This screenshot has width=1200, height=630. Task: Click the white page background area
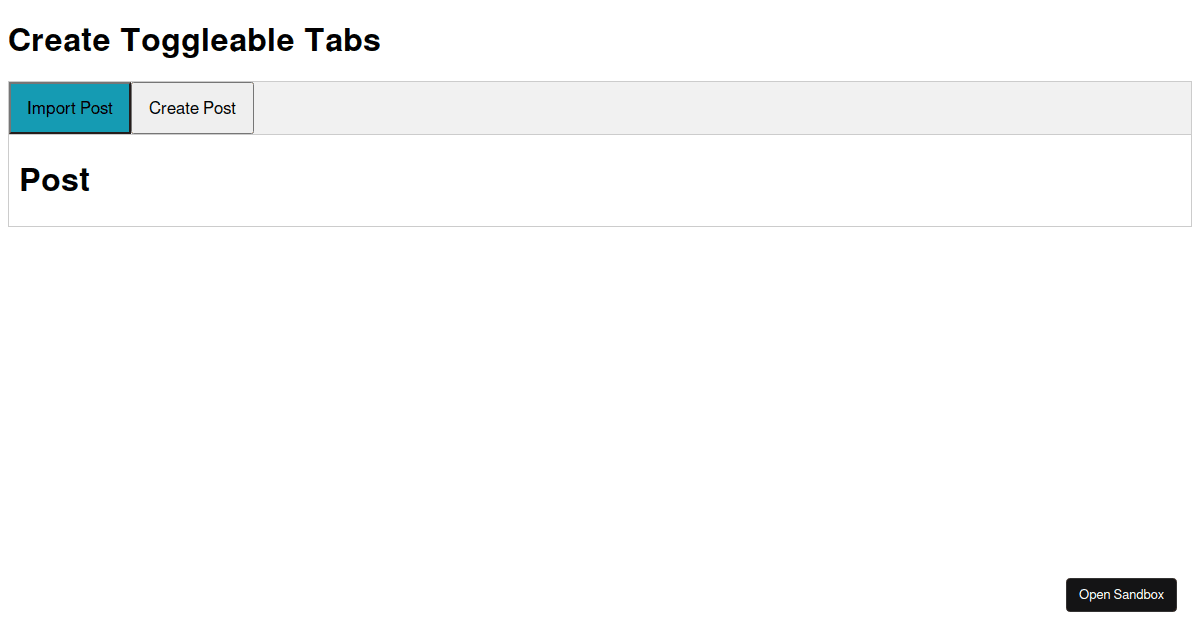tap(600, 400)
